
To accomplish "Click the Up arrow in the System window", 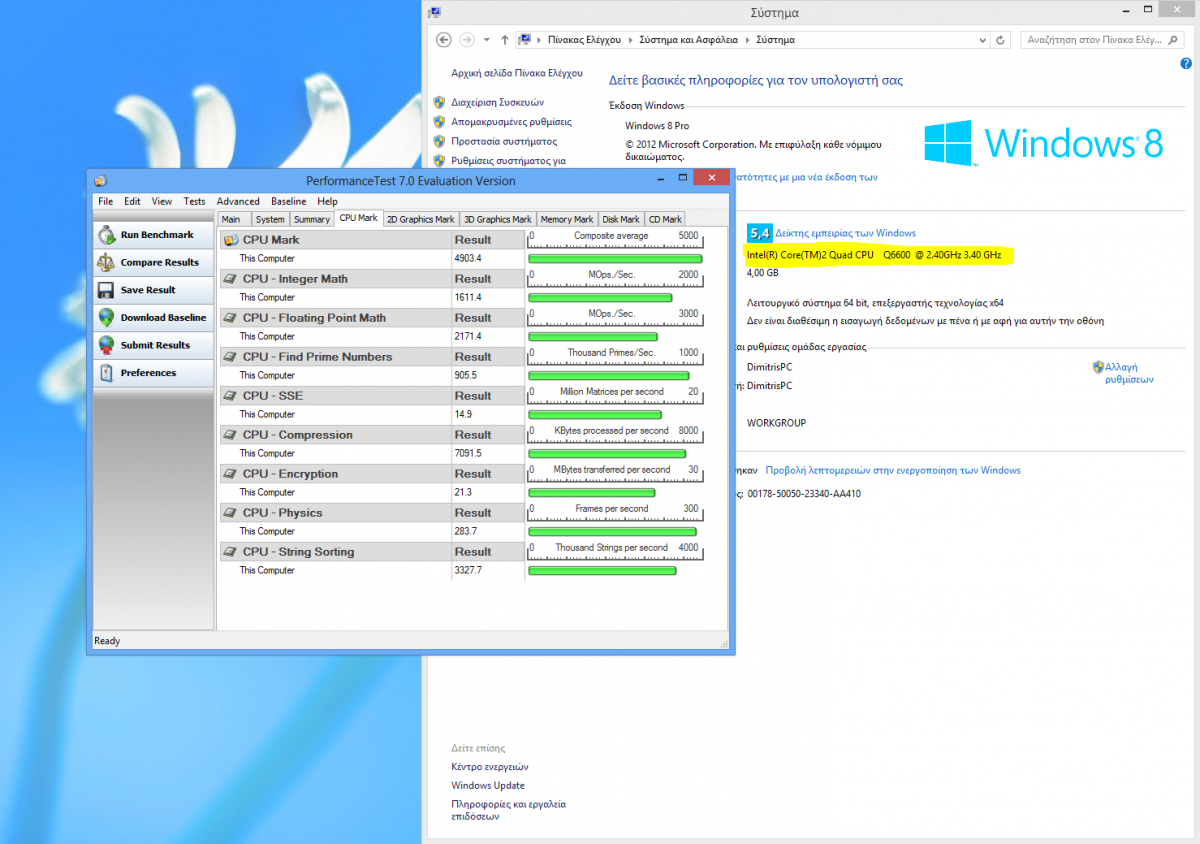I will (503, 40).
